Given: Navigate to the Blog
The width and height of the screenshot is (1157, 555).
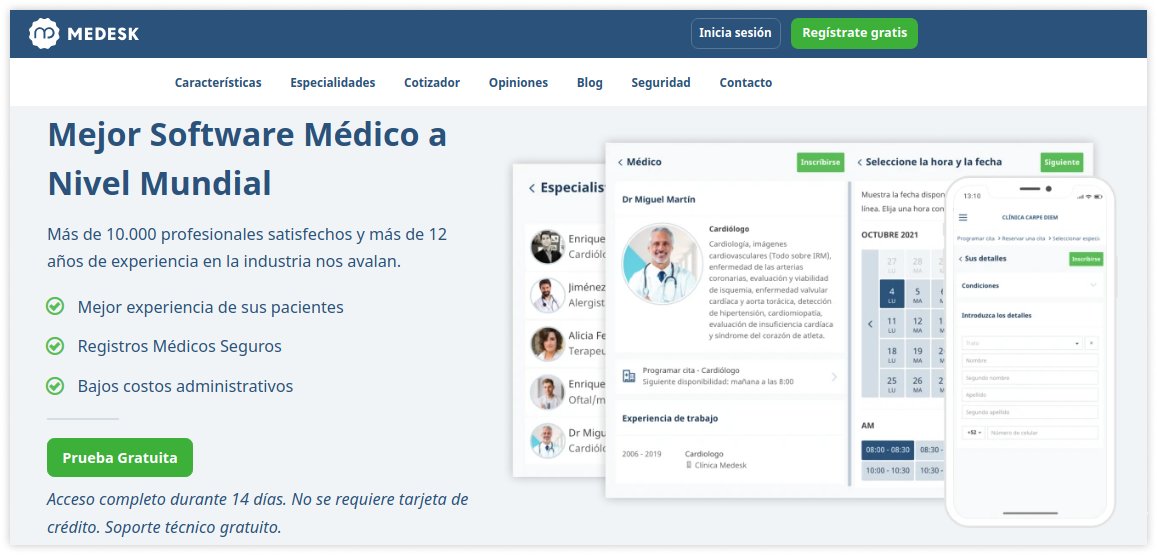Looking at the screenshot, I should point(590,83).
